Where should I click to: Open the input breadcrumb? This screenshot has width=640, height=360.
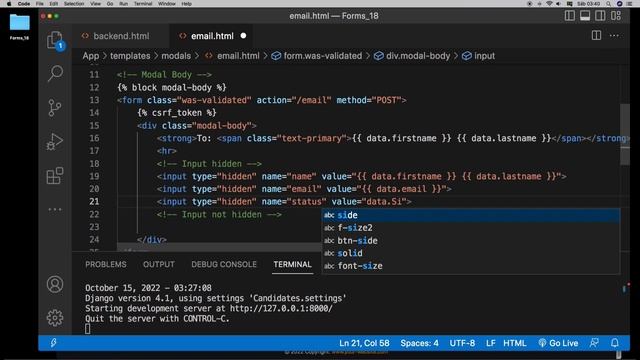click(478, 56)
